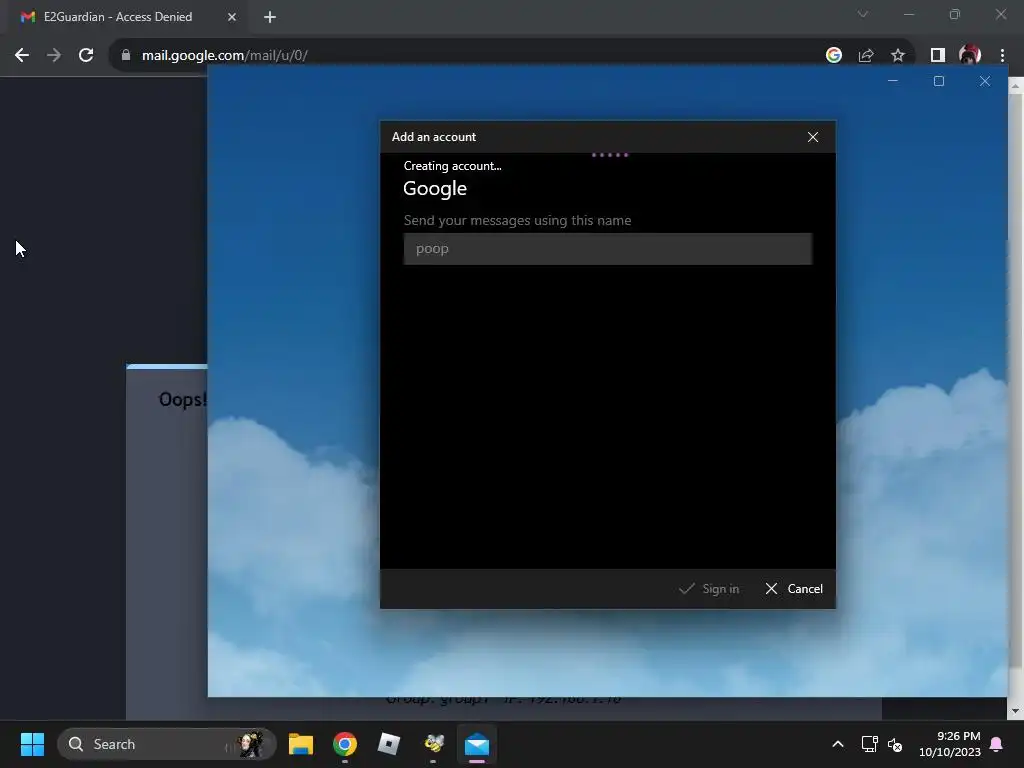The image size is (1024, 768).
Task: Close the Add an account dialog
Action: [x=812, y=137]
